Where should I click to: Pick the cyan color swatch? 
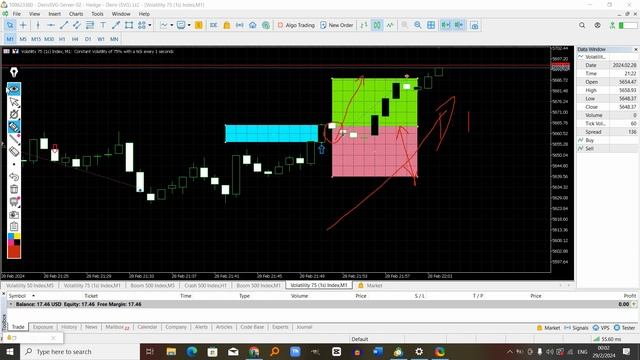[11, 236]
